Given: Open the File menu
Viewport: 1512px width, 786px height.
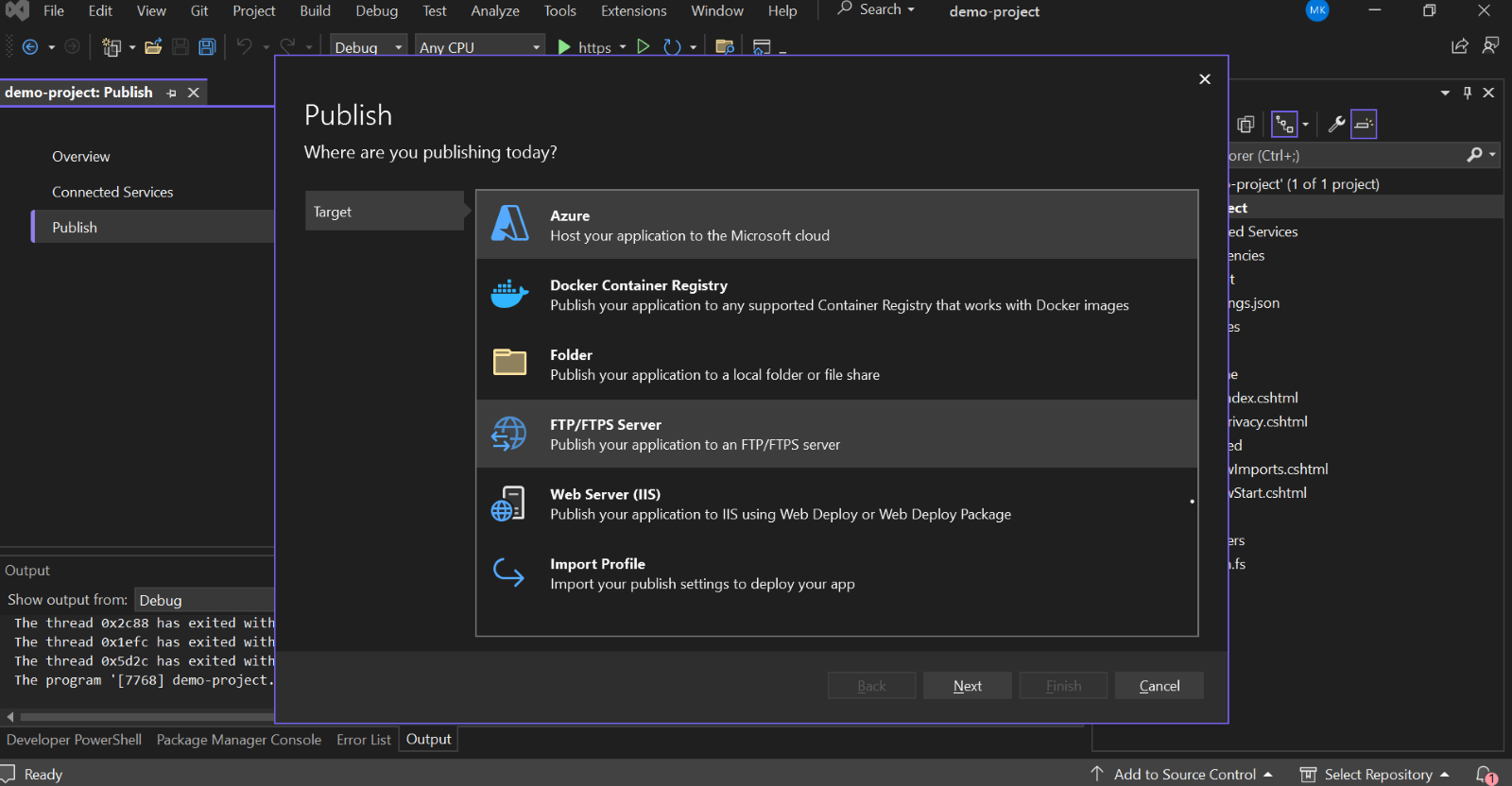Looking at the screenshot, I should 54,11.
